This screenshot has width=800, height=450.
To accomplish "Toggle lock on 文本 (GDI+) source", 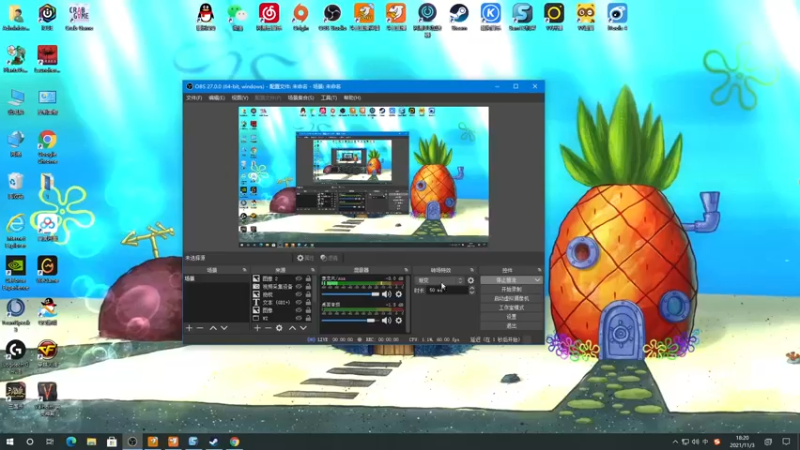I will 308,303.
